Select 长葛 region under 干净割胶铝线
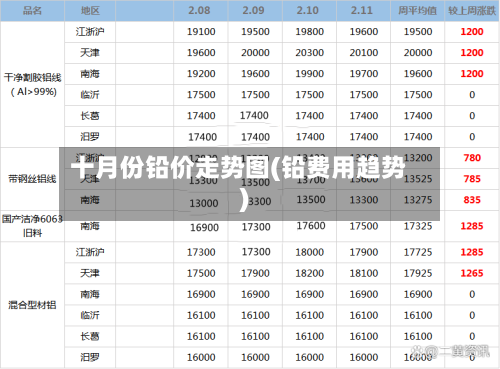Screen dimensions: 500x369 90,116
